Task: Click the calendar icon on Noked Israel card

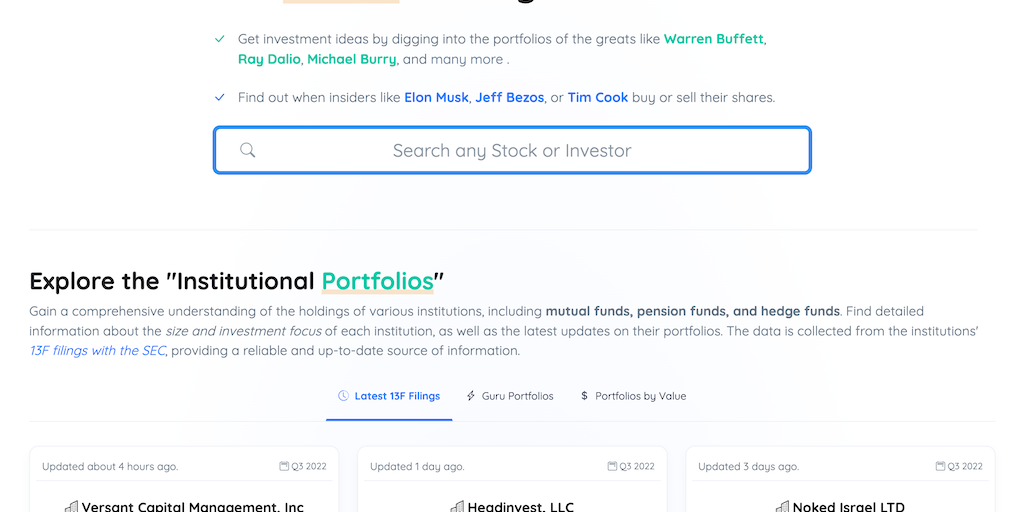Action: coord(941,466)
